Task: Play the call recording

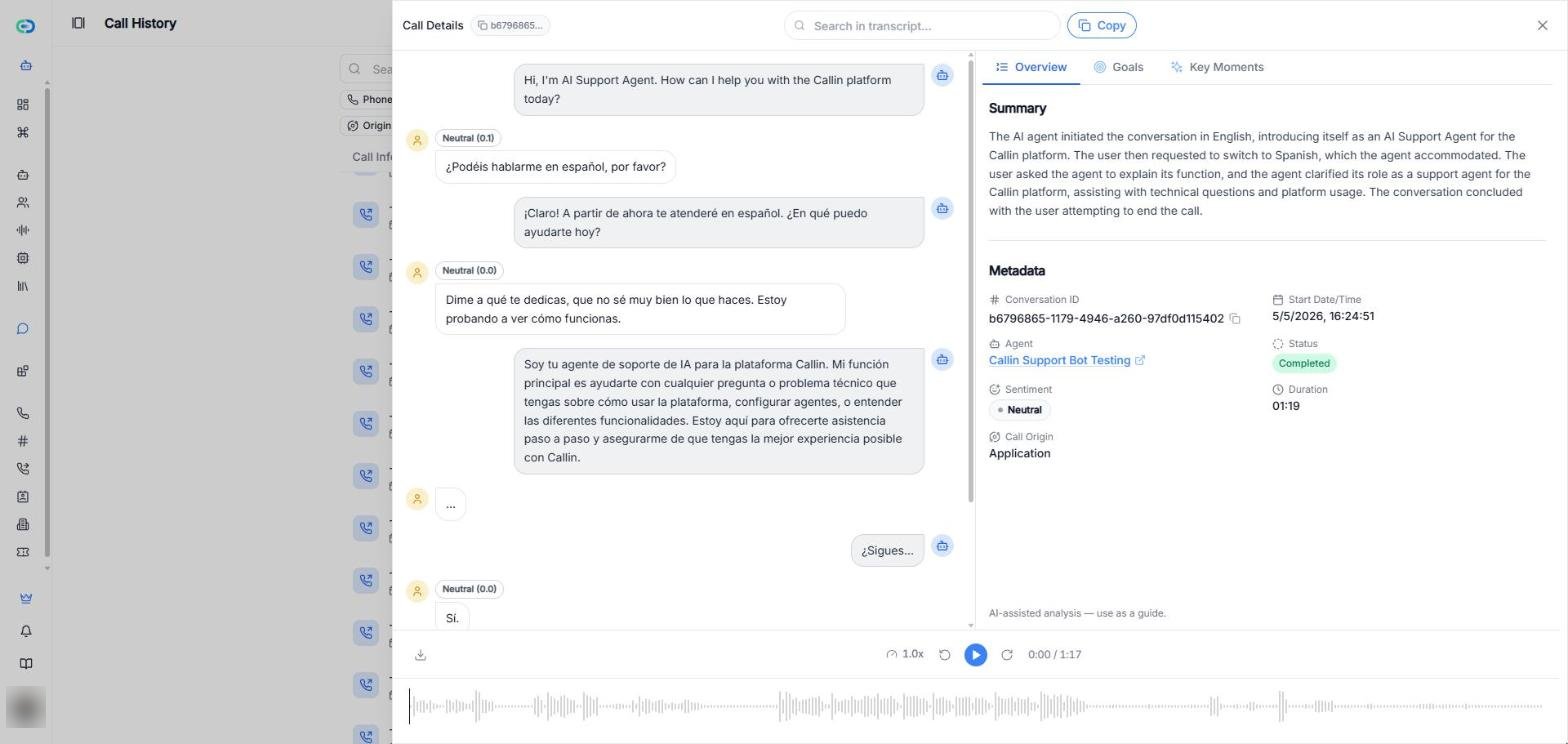Action: click(975, 654)
